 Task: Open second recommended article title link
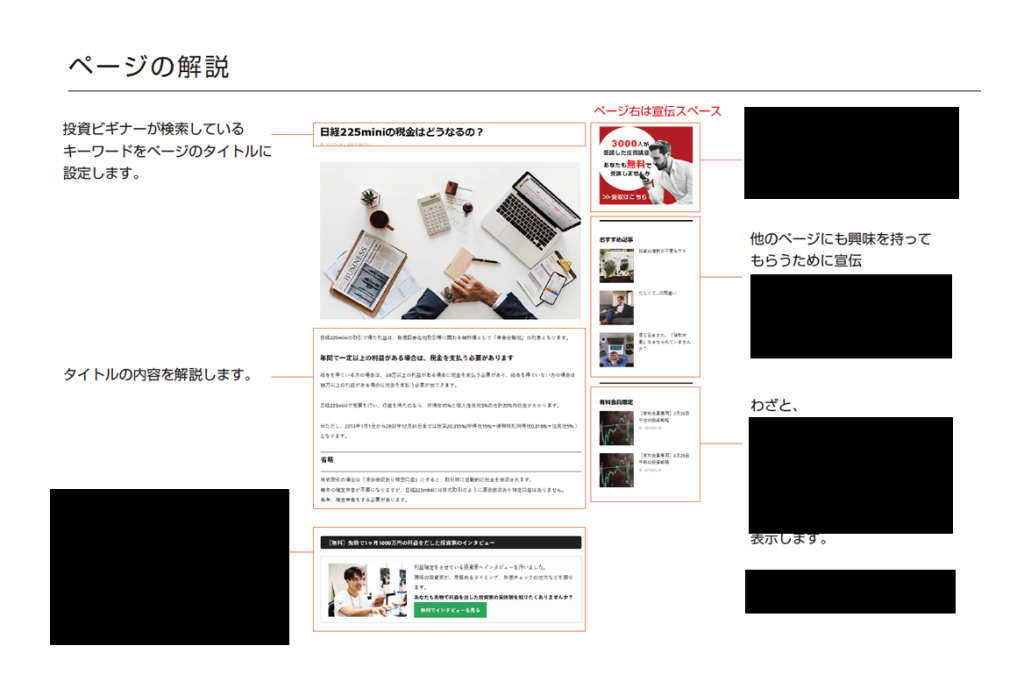coord(658,293)
